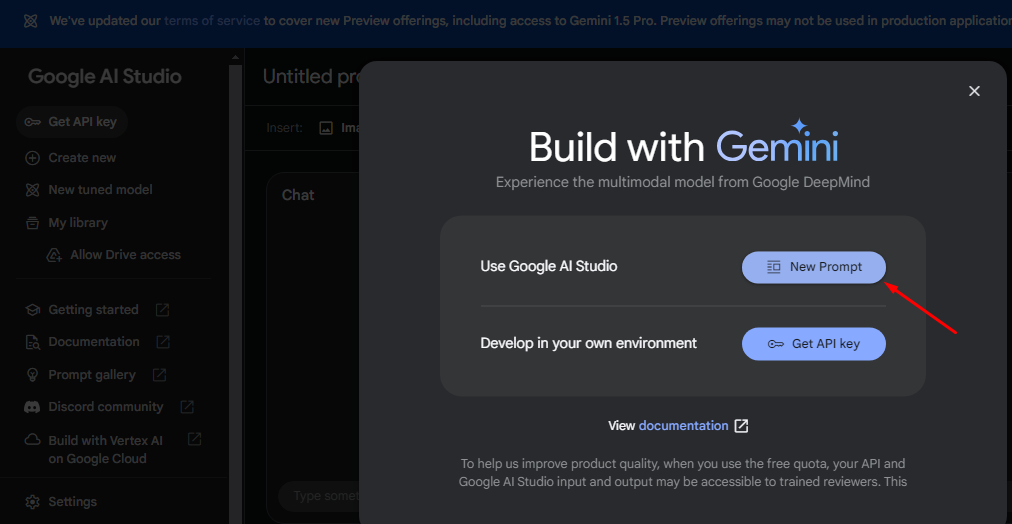Click the key icon in dialog Get API key button
Screen dimensions: 1012x524
(x=776, y=344)
